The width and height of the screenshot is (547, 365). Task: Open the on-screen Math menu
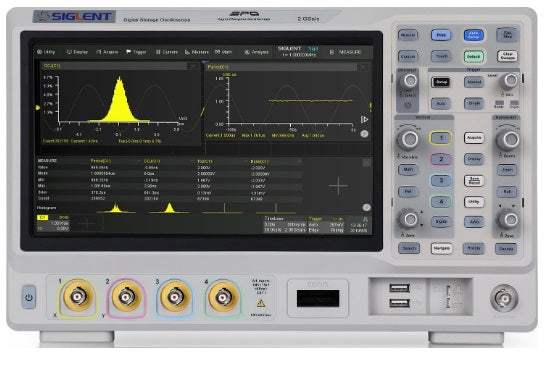tap(223, 52)
